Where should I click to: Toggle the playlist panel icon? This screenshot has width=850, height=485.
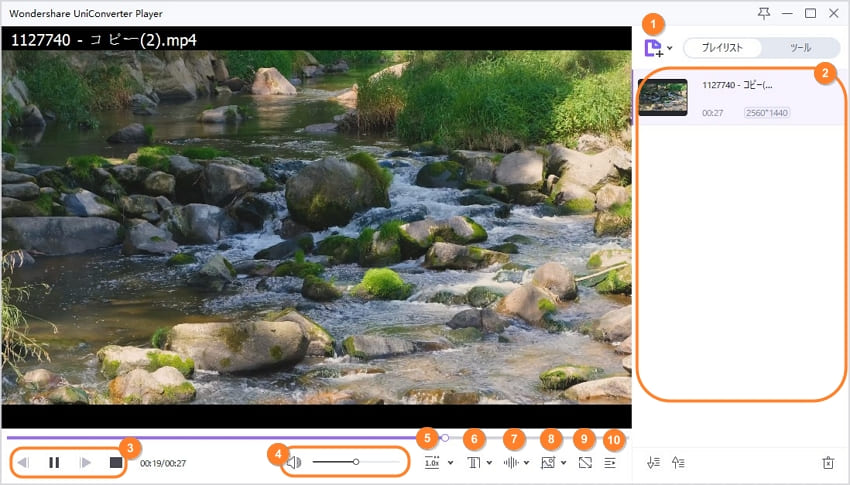[610, 463]
